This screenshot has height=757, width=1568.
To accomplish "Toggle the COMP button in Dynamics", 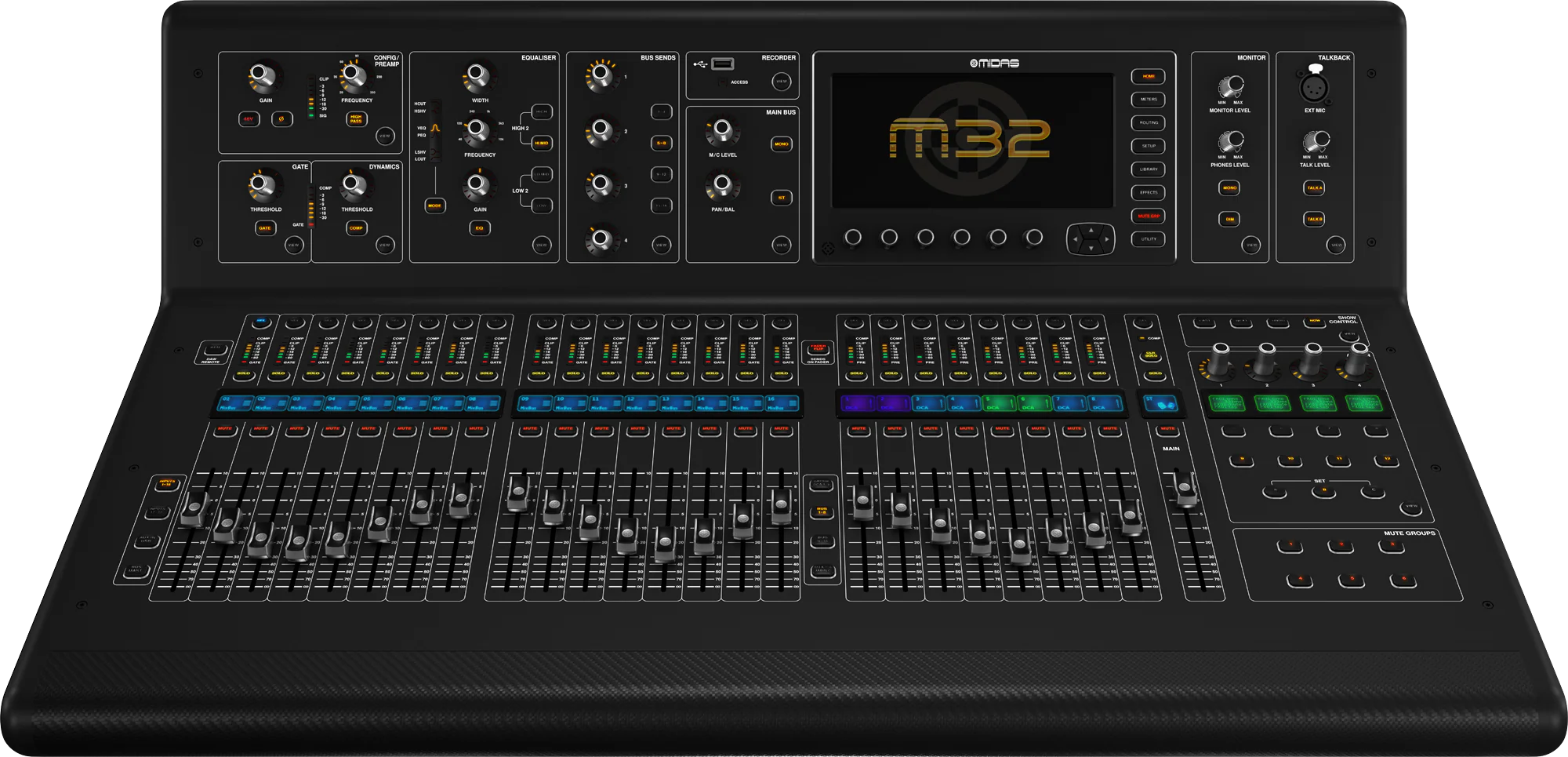I will (356, 228).
